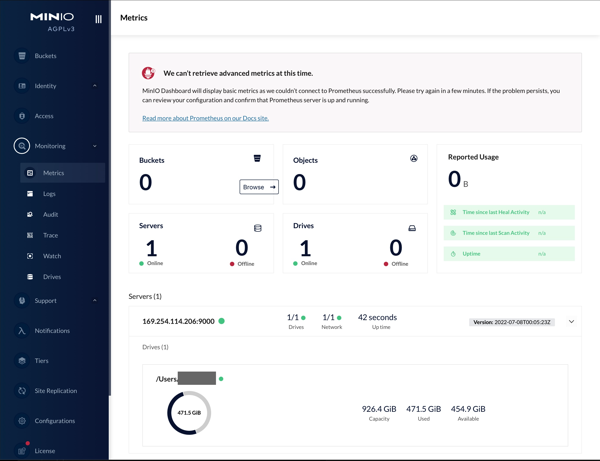The height and width of the screenshot is (461, 600).
Task: Click the Reported Usage 0 B value
Action: pos(458,179)
